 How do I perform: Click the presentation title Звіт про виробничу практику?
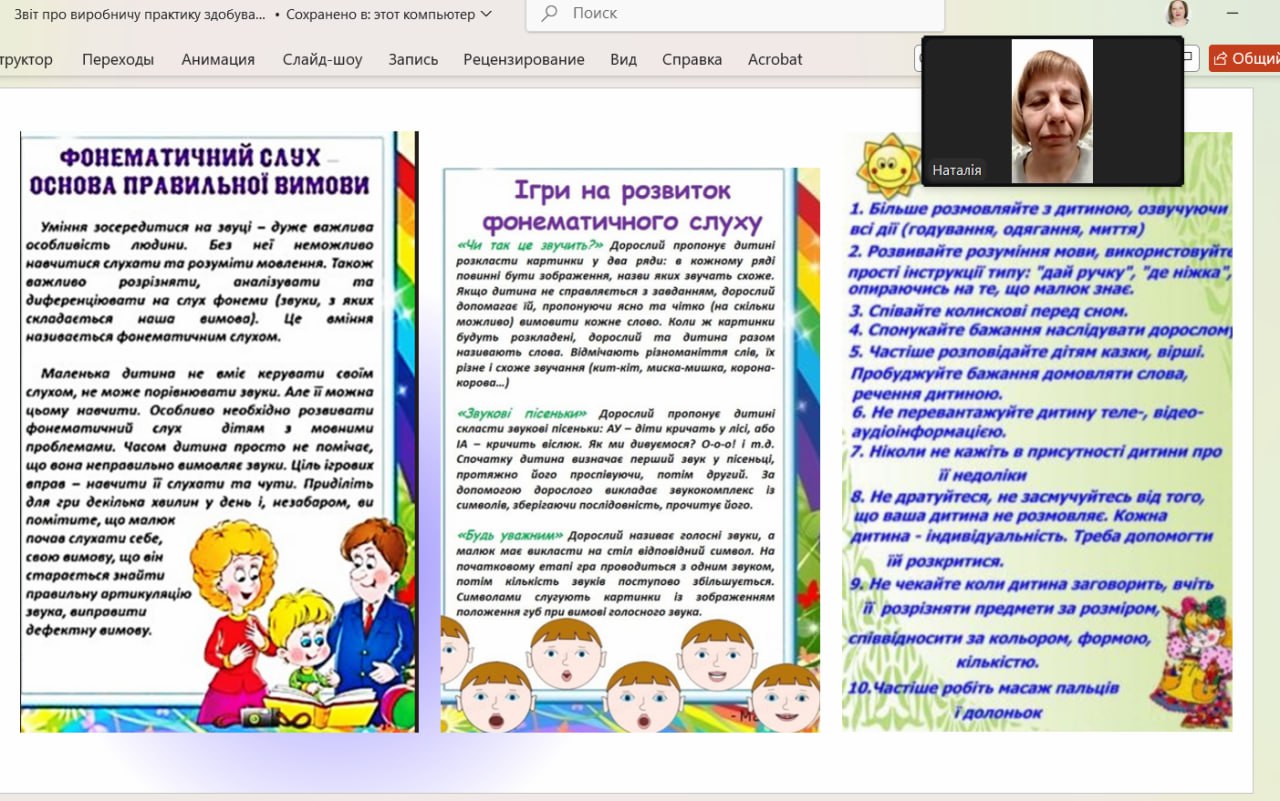[x=140, y=14]
